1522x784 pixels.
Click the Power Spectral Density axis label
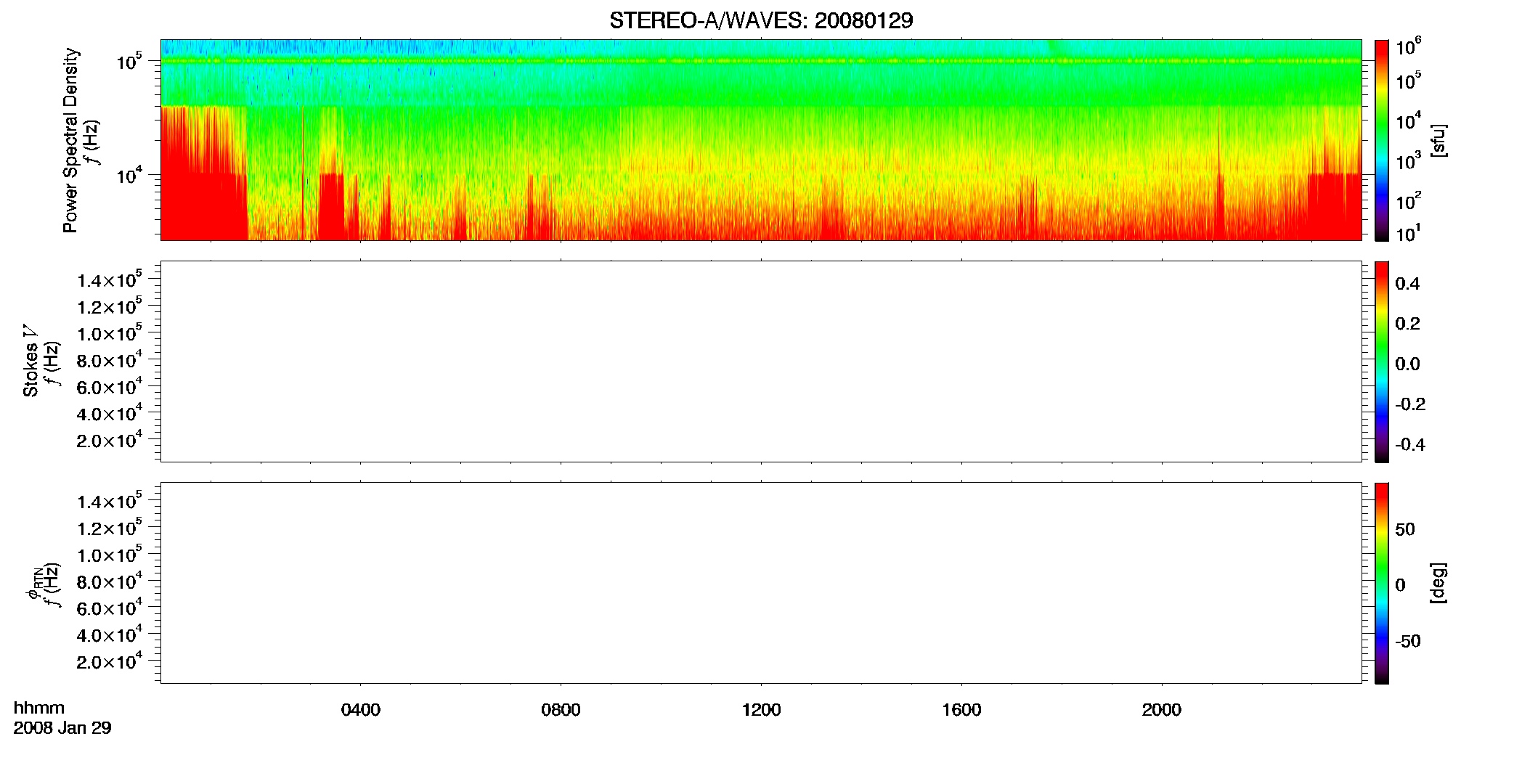pyautogui.click(x=70, y=140)
